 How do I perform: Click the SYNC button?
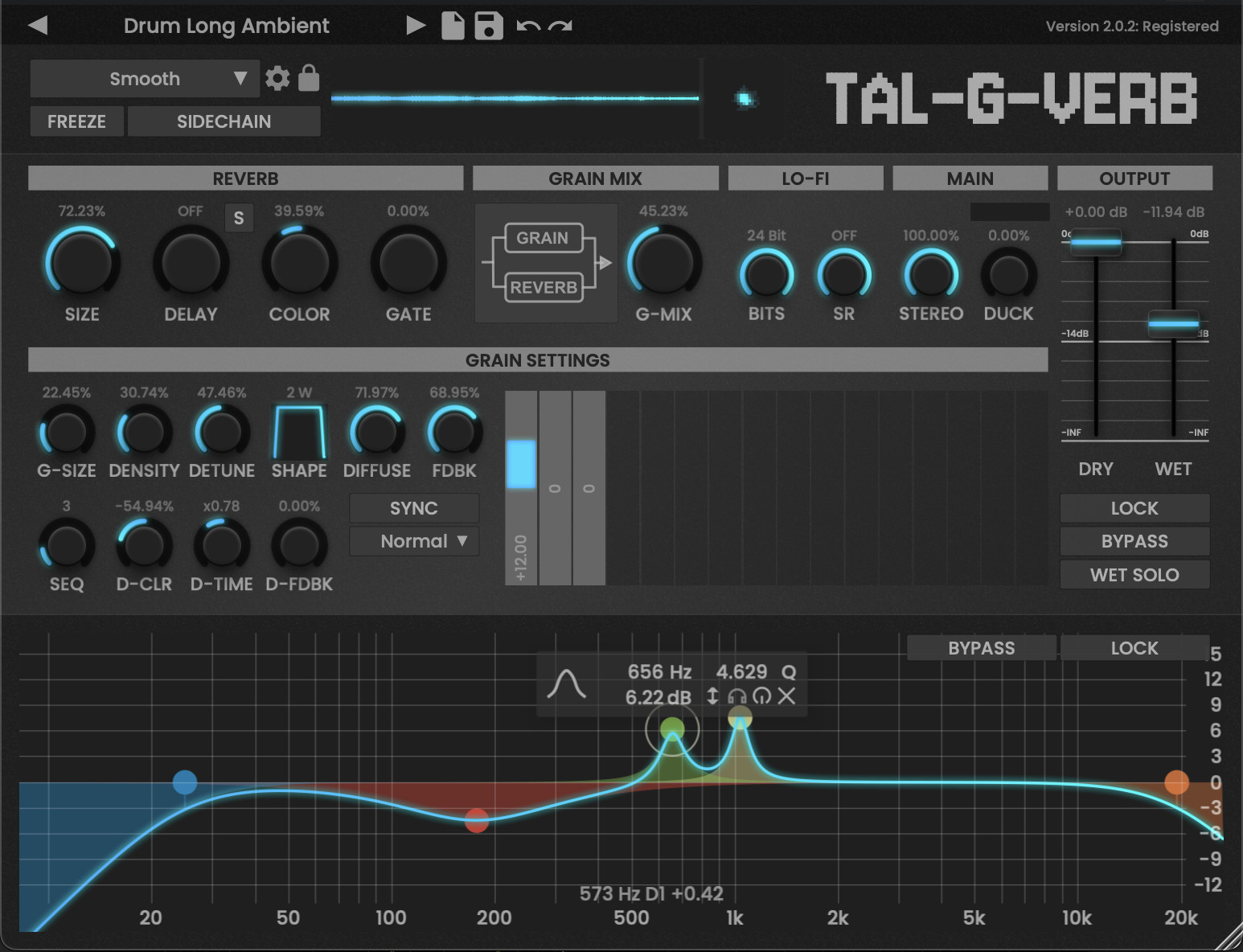coord(414,508)
